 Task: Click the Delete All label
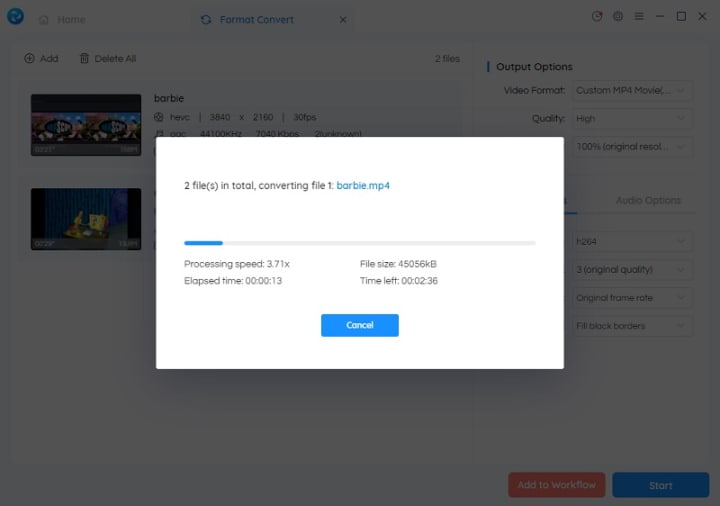click(115, 58)
